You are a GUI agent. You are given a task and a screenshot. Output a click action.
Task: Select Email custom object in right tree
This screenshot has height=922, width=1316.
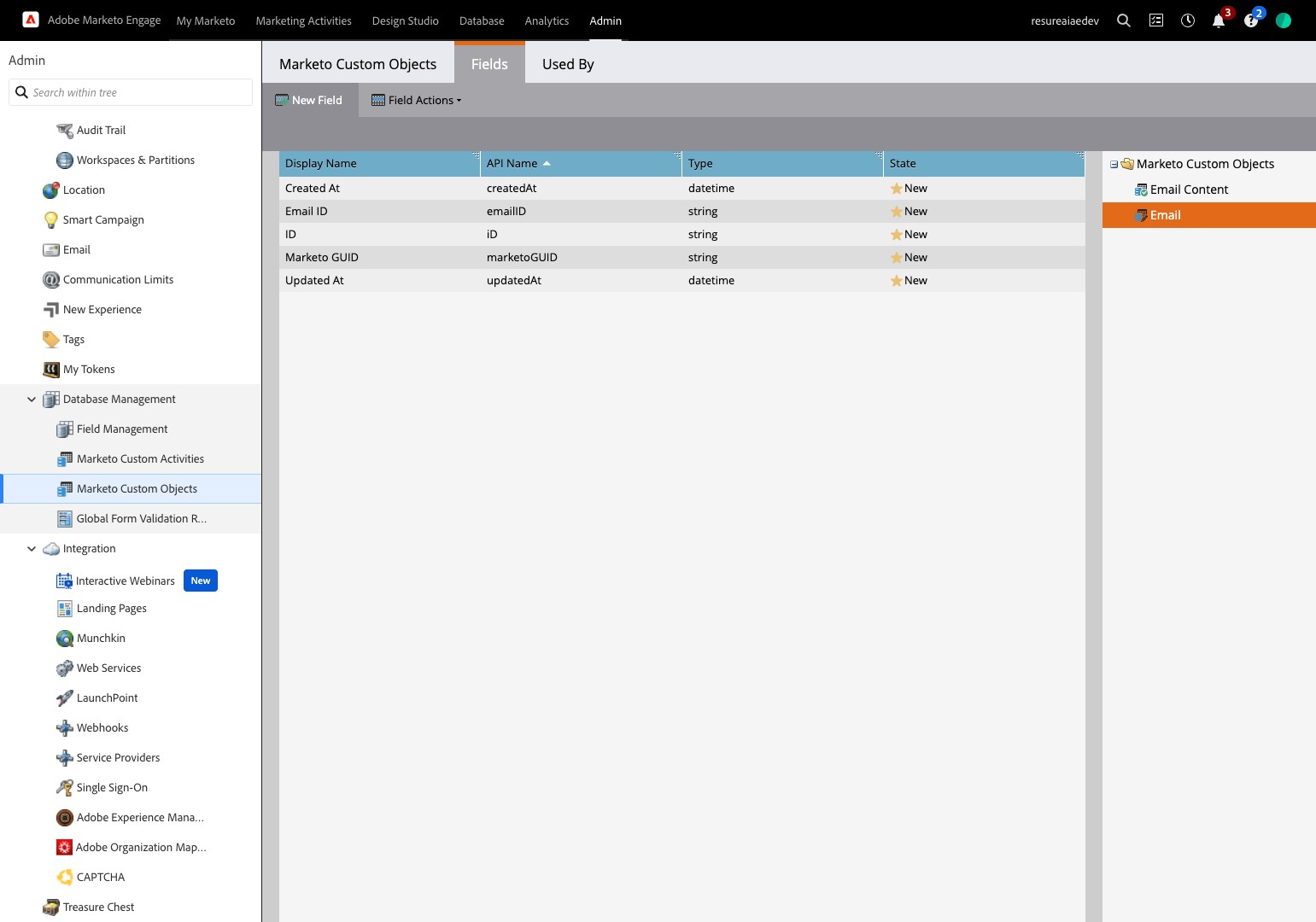pyautogui.click(x=1209, y=215)
